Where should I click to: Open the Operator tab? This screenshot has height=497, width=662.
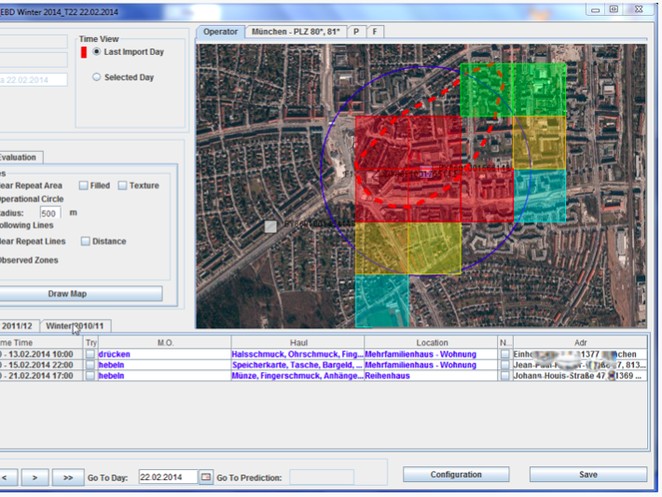220,32
